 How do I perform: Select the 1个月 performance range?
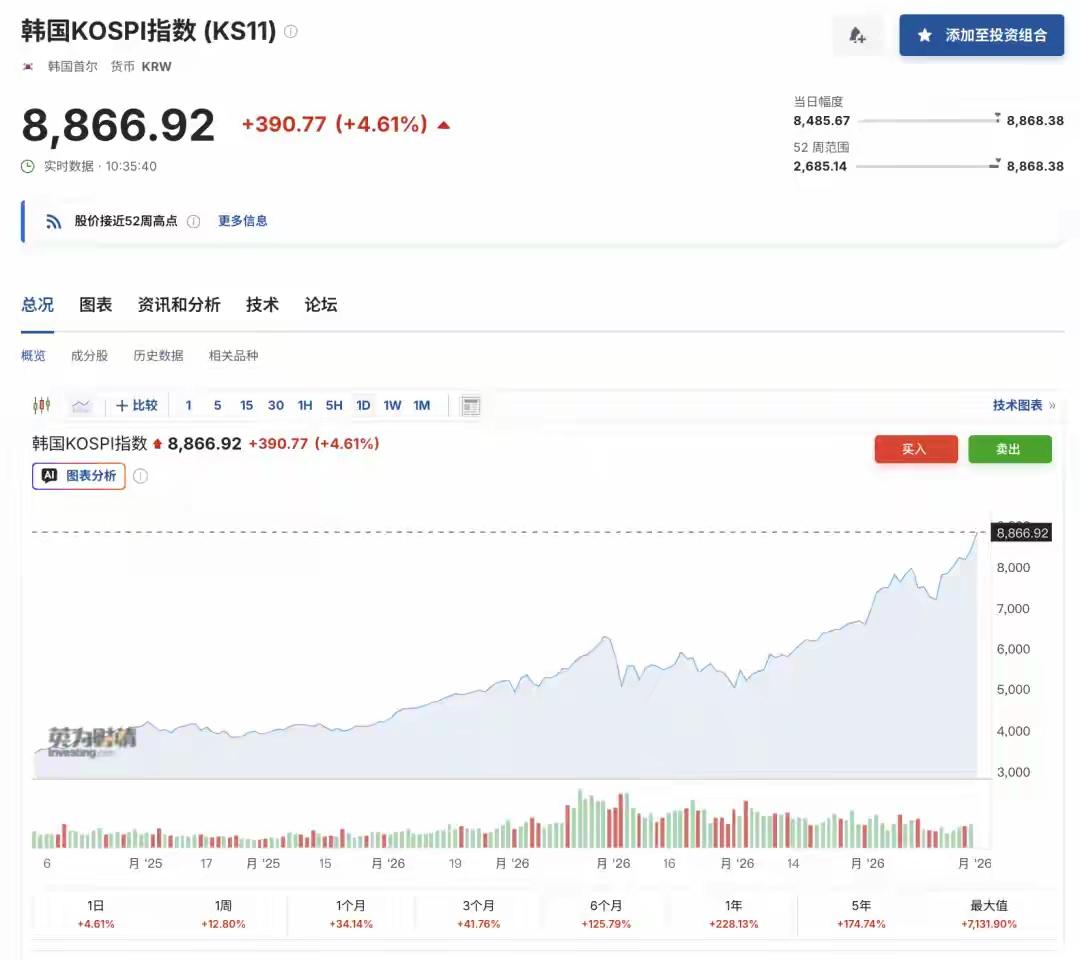click(x=351, y=915)
